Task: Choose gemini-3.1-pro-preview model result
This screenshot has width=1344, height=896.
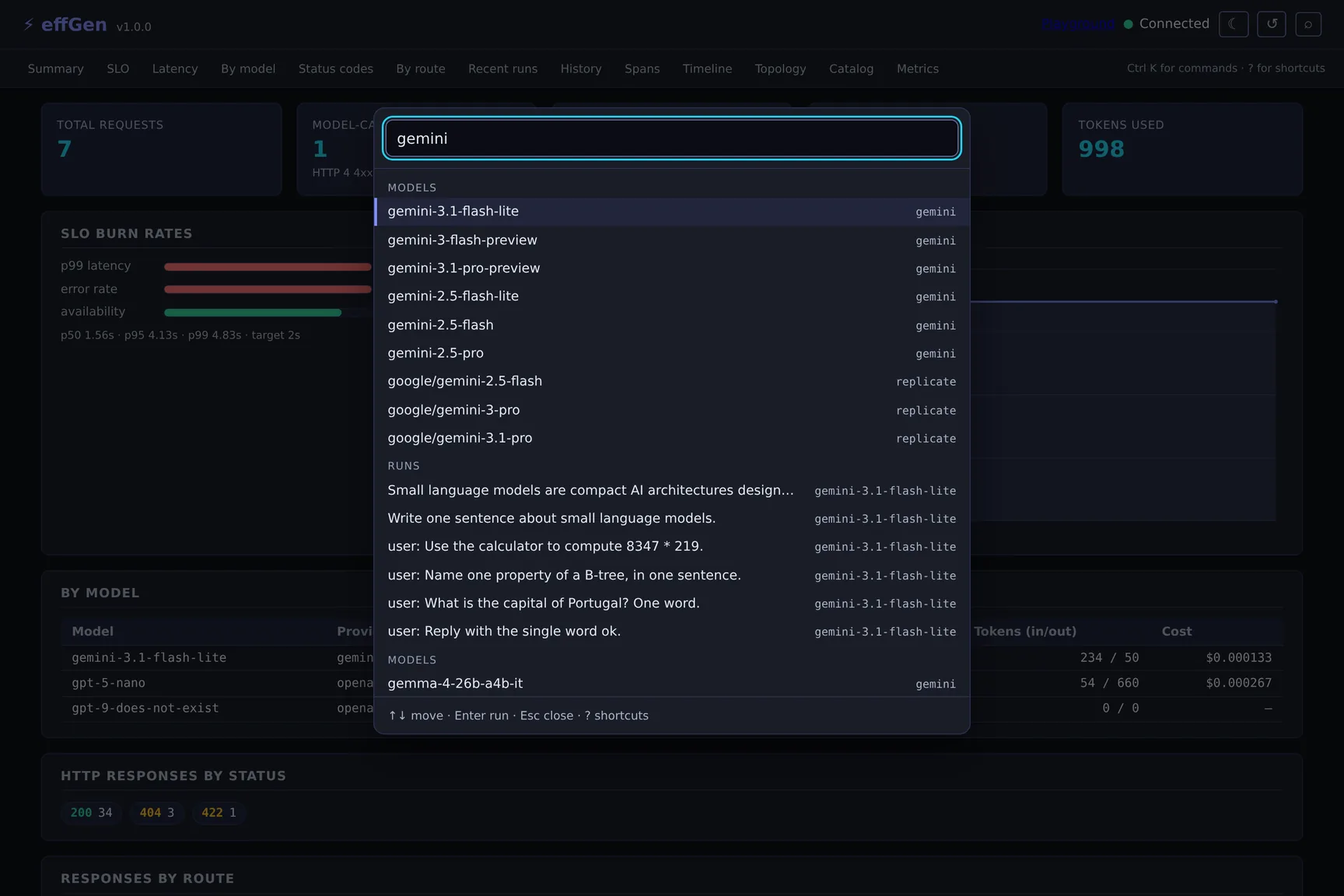Action: 672,268
